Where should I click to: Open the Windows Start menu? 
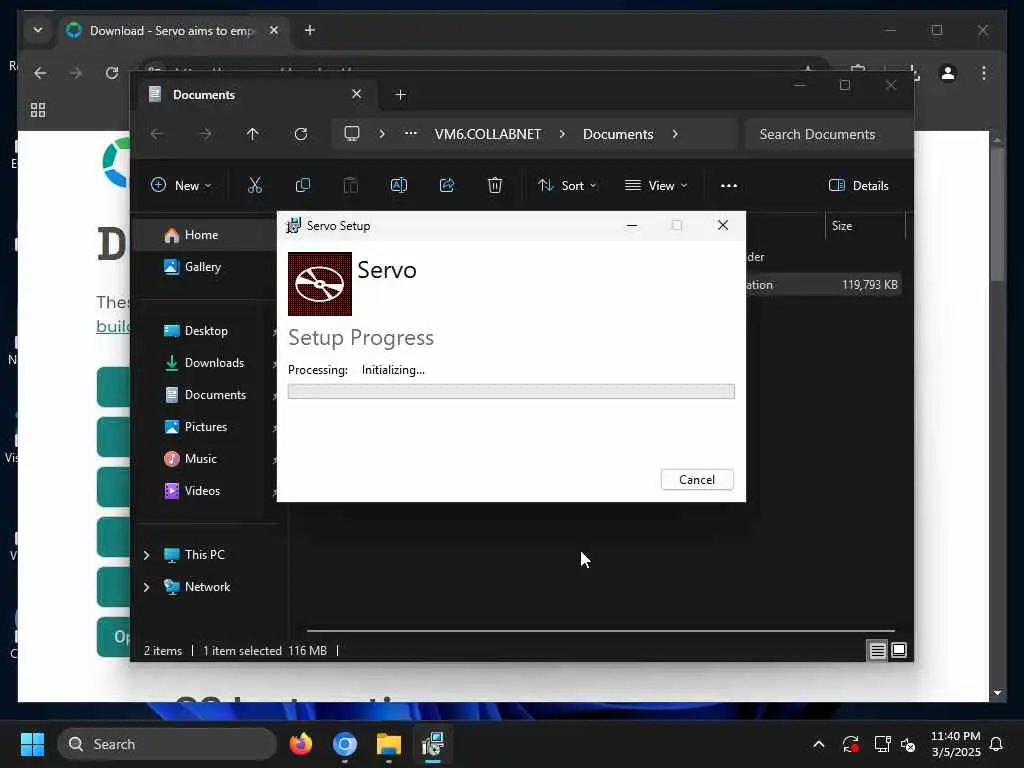tap(32, 744)
